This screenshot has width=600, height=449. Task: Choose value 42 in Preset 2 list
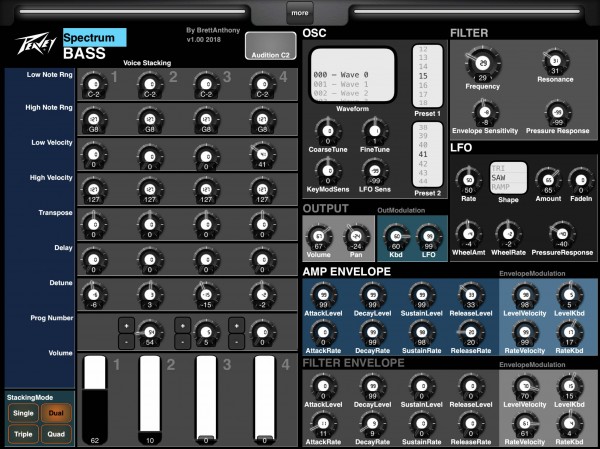[423, 164]
